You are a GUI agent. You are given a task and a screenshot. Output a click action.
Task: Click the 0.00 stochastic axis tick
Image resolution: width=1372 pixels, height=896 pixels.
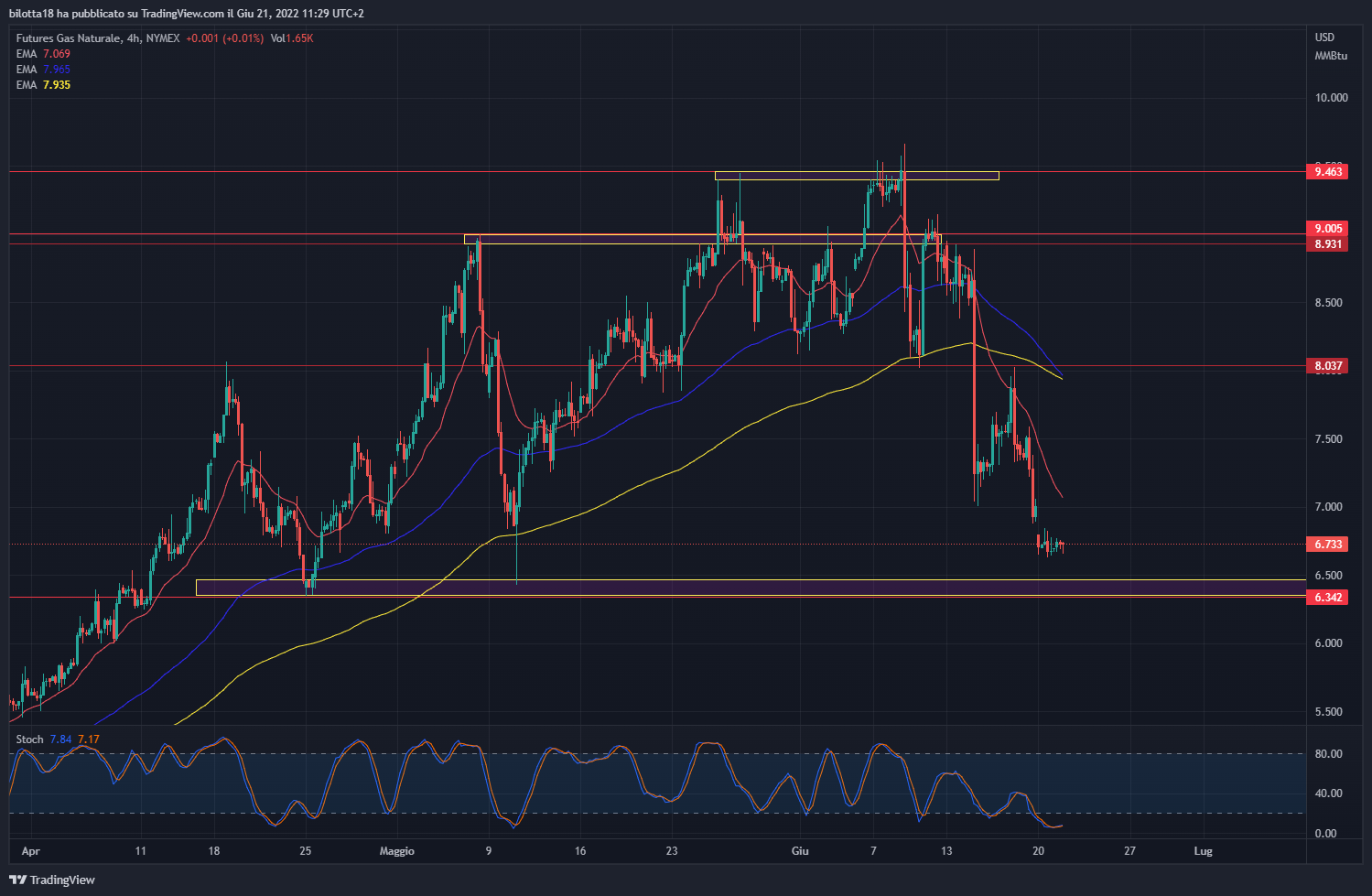[1325, 834]
